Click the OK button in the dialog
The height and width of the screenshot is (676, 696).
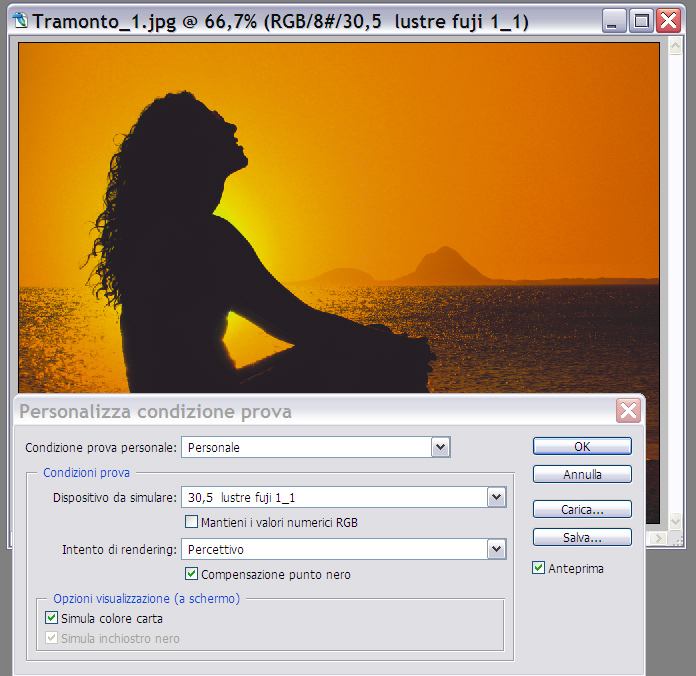click(x=582, y=446)
